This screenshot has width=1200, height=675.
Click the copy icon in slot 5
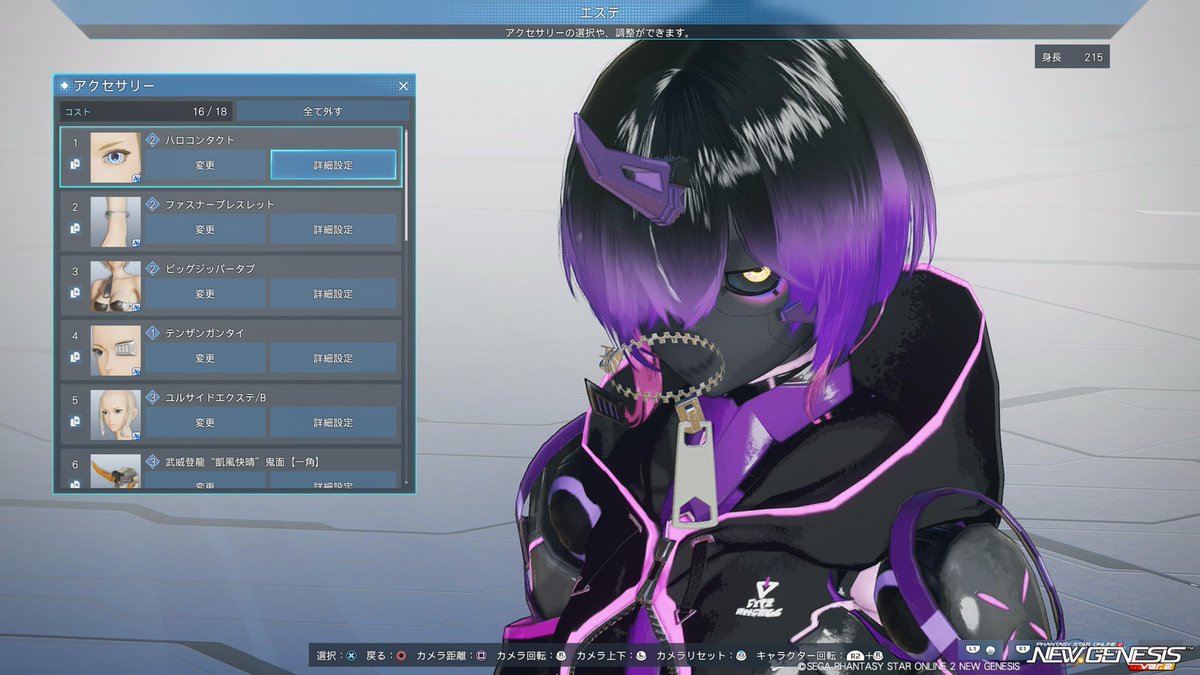pyautogui.click(x=75, y=421)
